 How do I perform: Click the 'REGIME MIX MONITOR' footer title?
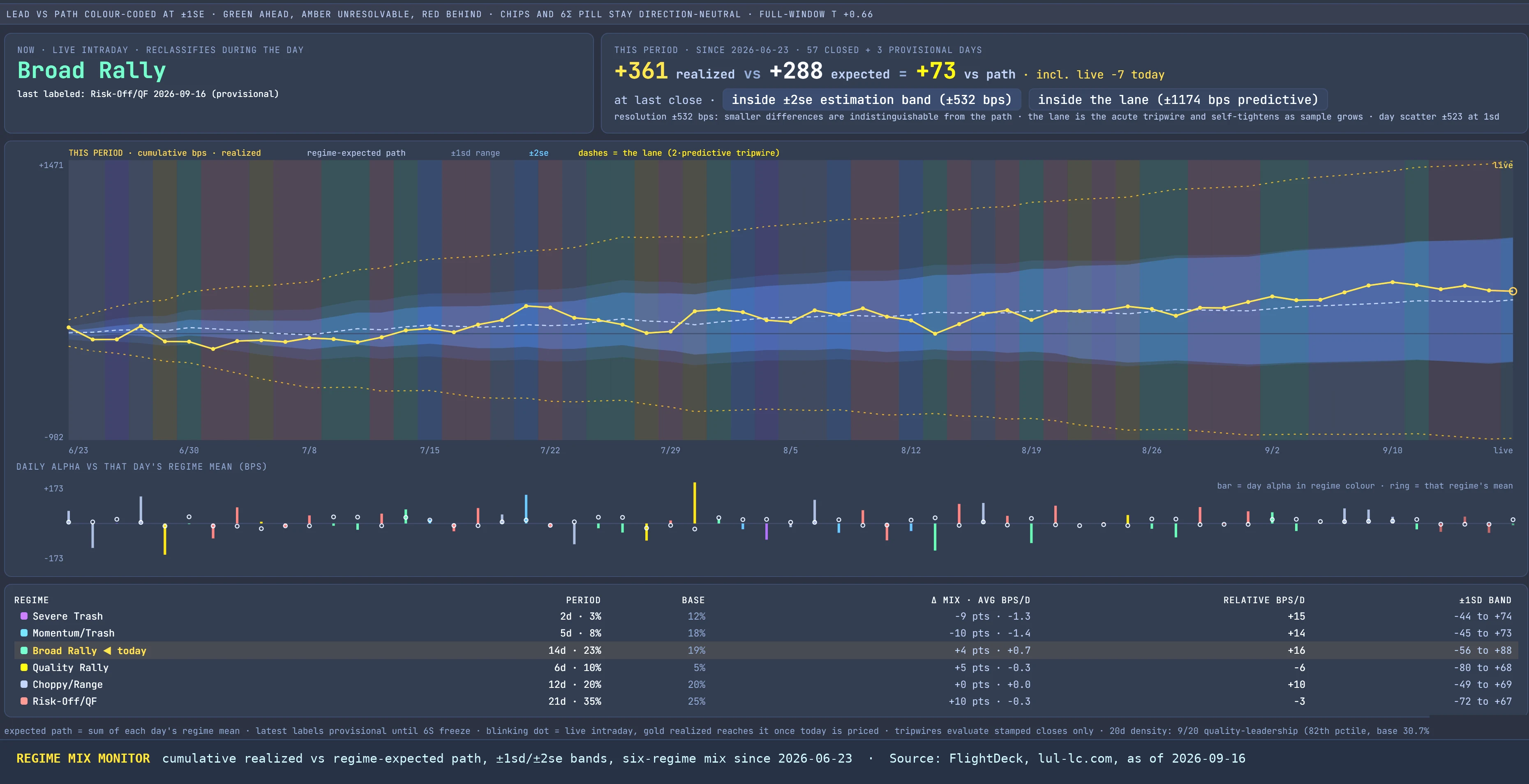pyautogui.click(x=83, y=758)
